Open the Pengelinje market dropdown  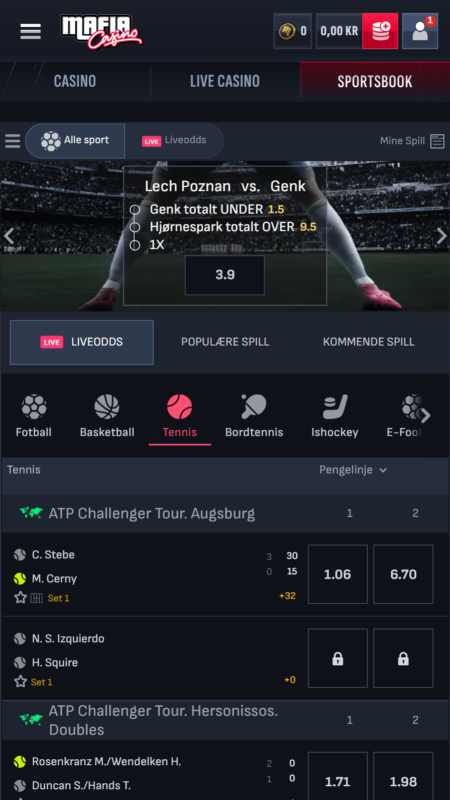(353, 470)
